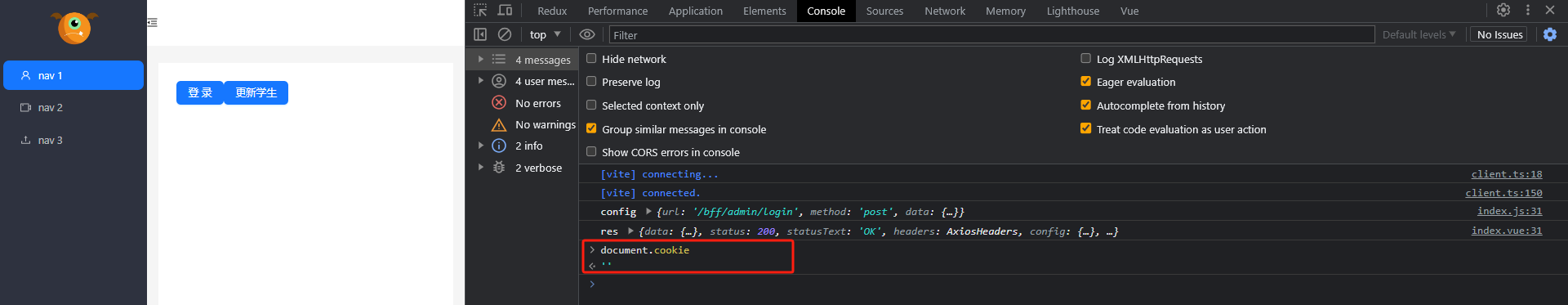Select the Console tab

pyautogui.click(x=826, y=11)
